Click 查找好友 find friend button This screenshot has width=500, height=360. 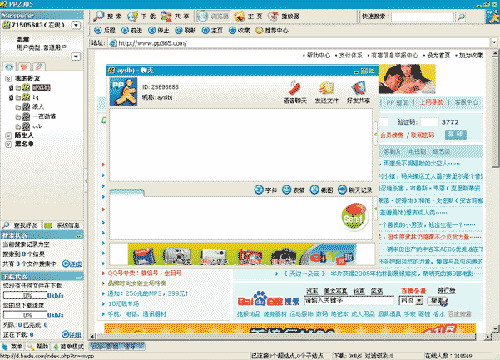coord(21,226)
